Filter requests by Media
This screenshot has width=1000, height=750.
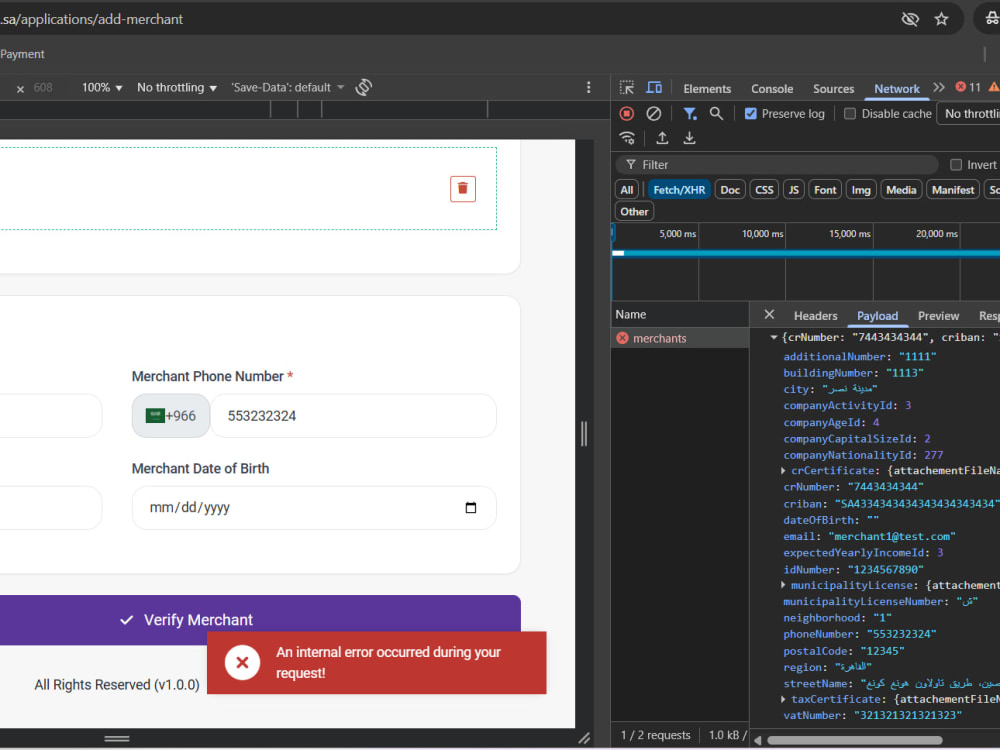[901, 190]
